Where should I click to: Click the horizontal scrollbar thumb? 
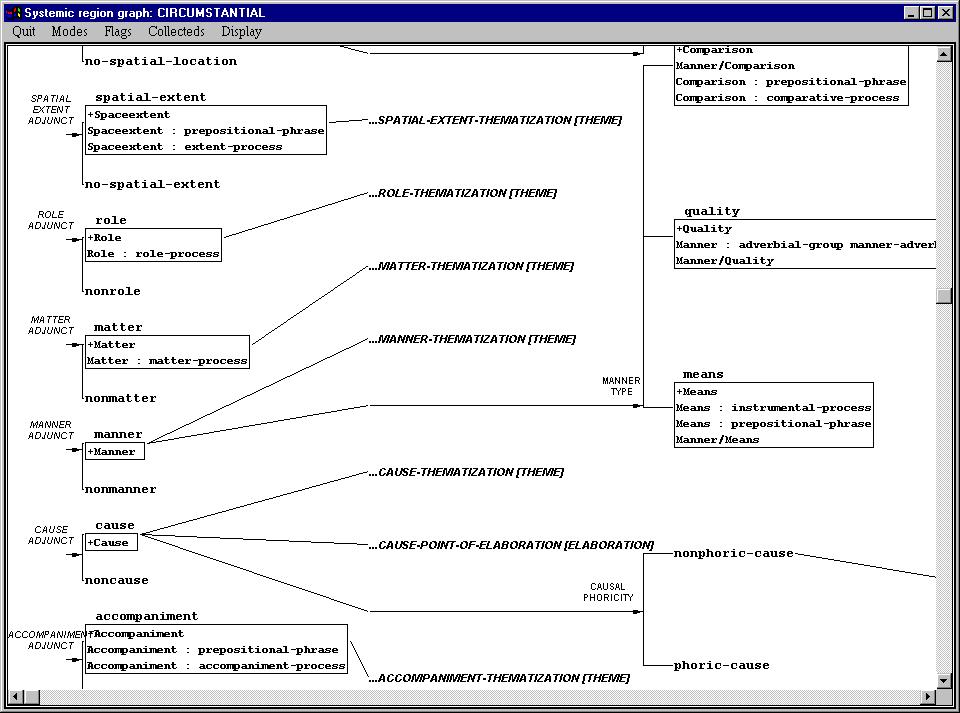pyautogui.click(x=32, y=696)
